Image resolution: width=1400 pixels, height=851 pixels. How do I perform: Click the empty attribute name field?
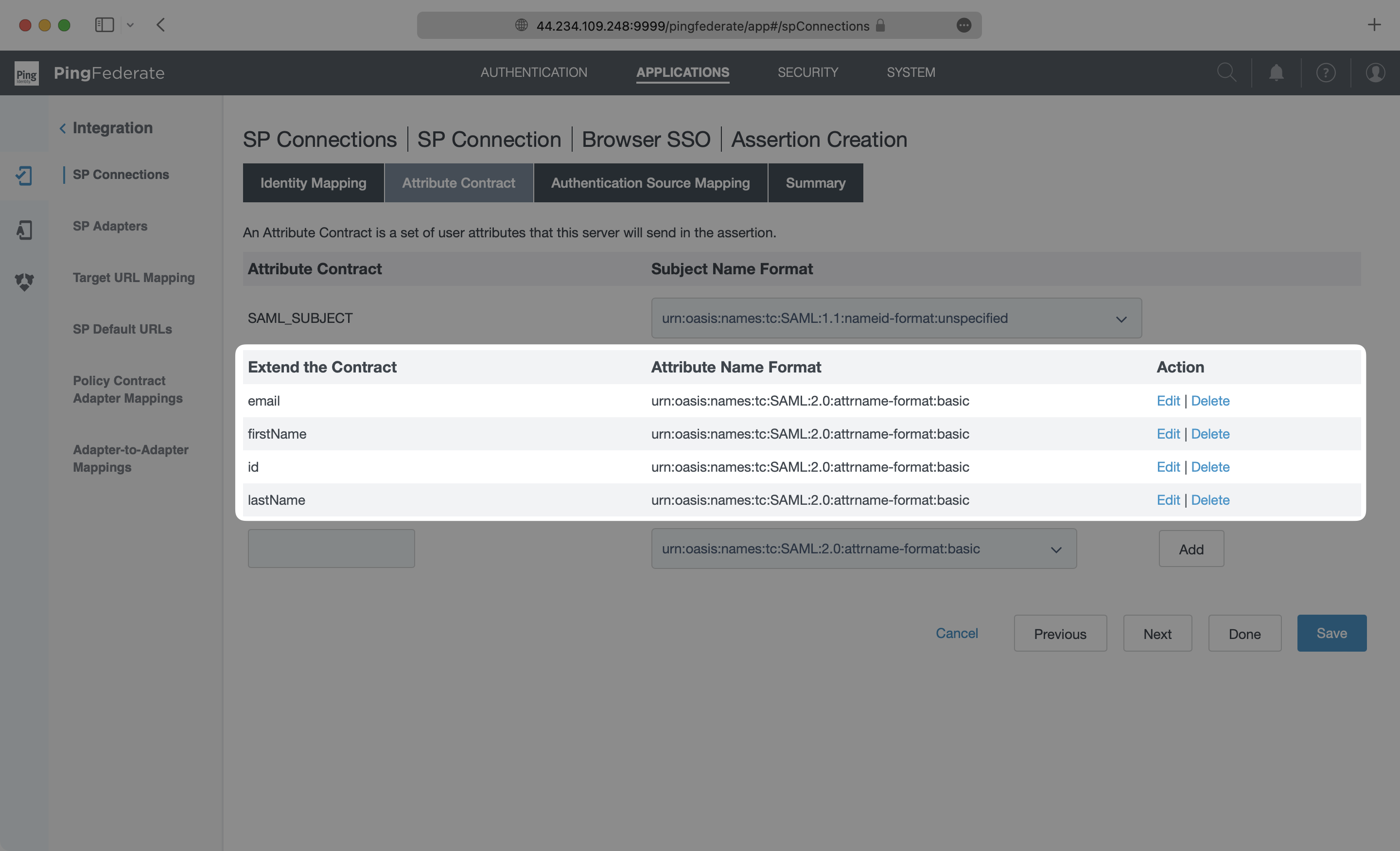331,548
